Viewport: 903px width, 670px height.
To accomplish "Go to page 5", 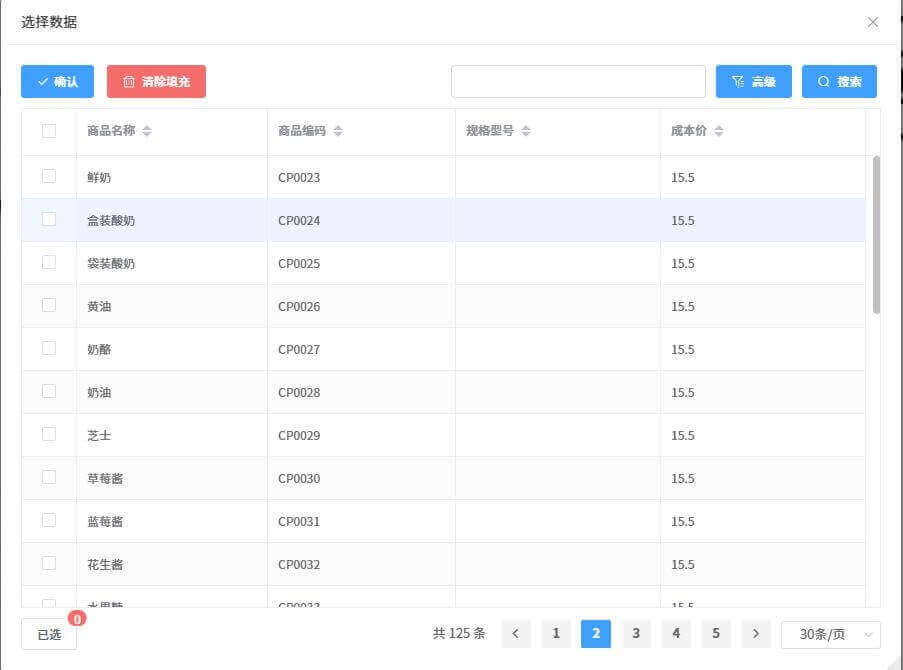I will 716,634.
